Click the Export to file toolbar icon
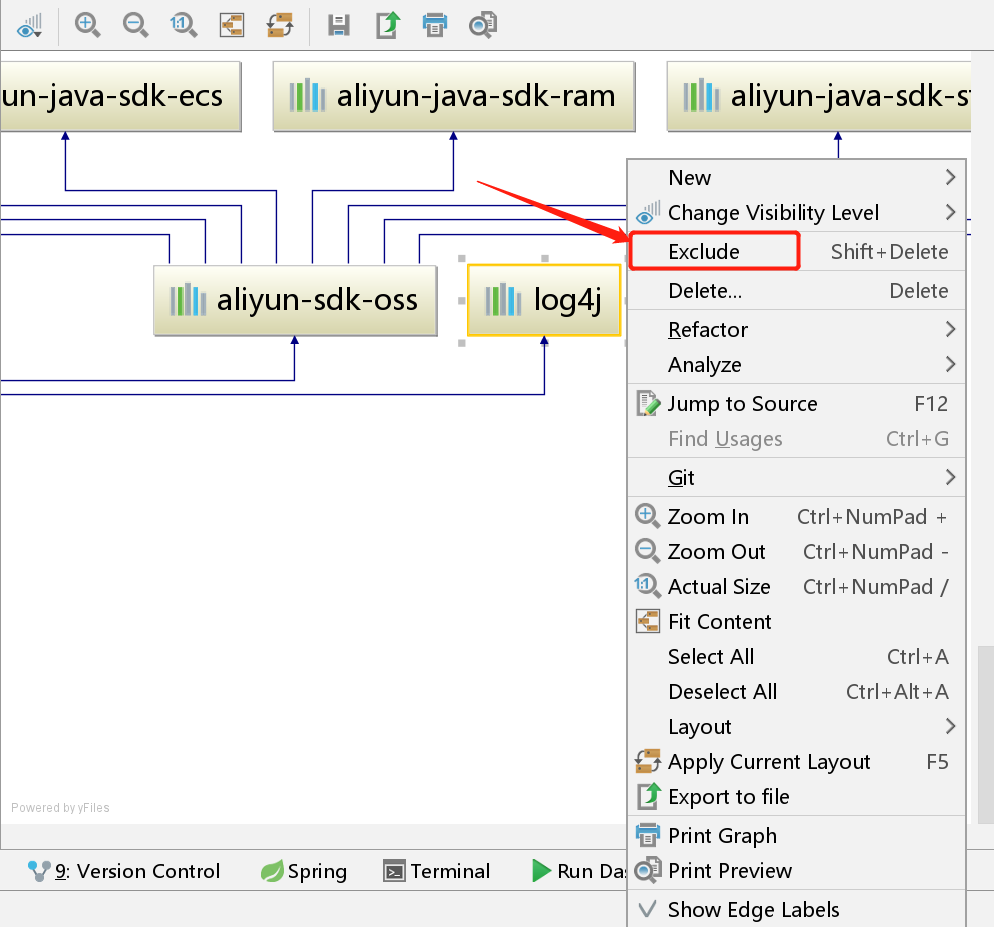 point(387,25)
